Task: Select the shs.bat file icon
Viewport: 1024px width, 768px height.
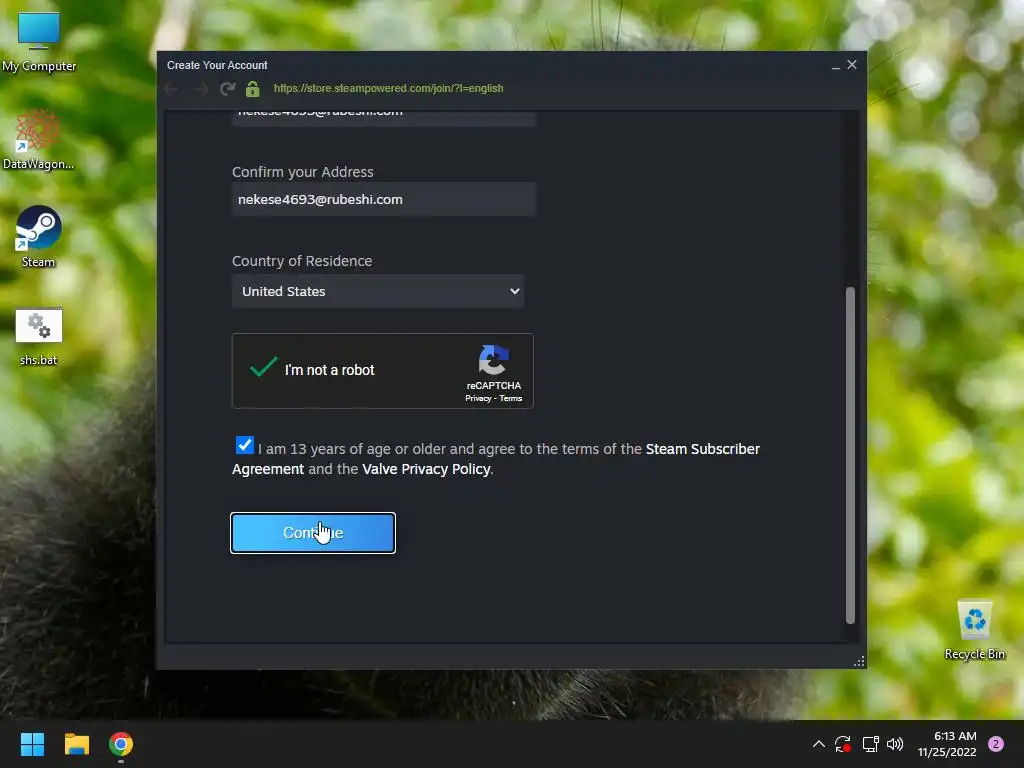Action: [39, 336]
